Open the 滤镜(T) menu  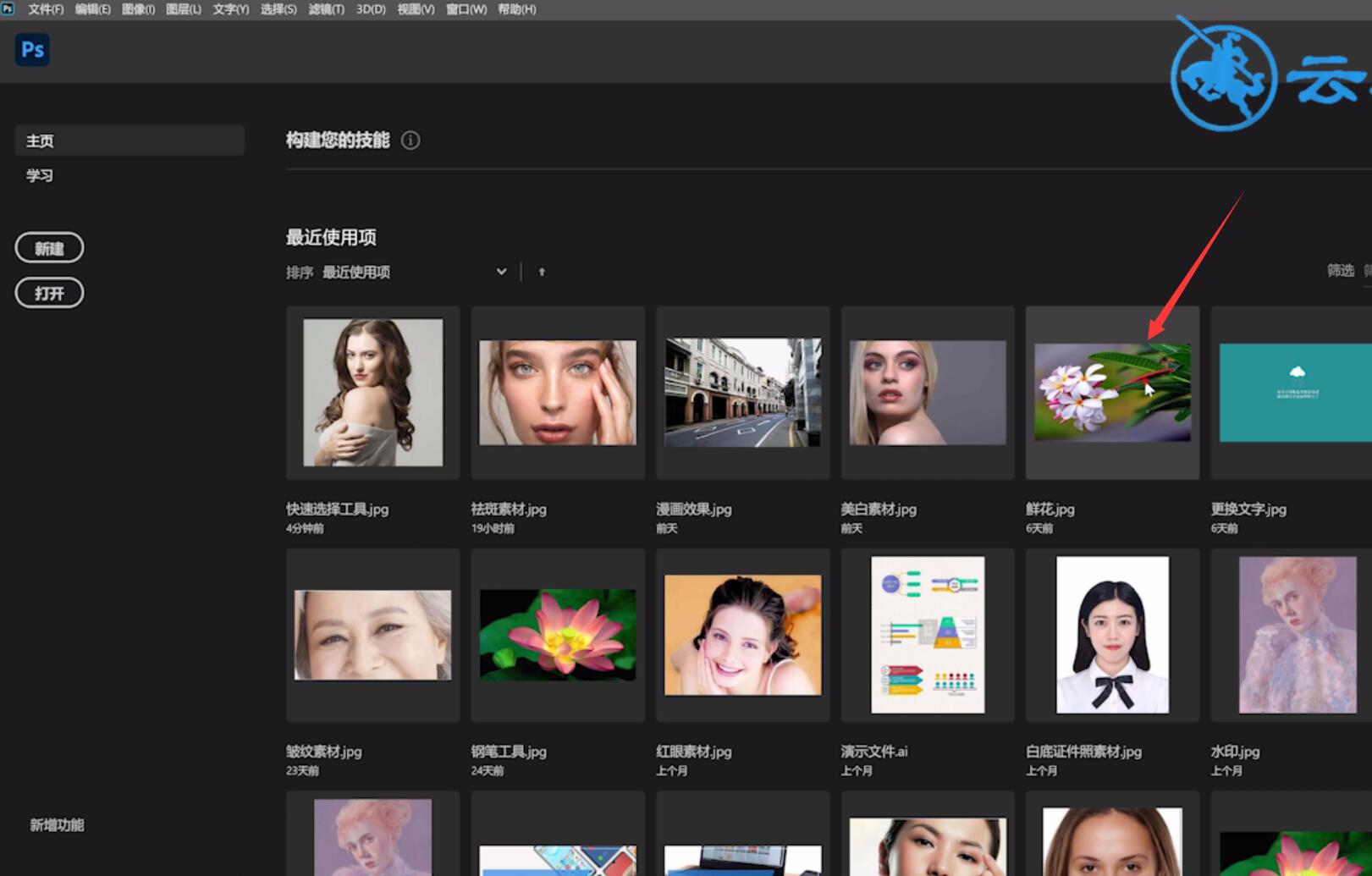(x=326, y=9)
